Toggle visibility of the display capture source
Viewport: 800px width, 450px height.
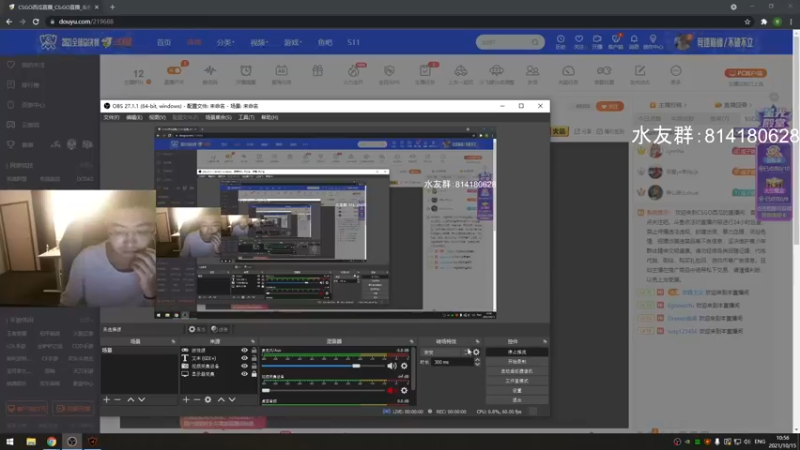pos(244,374)
